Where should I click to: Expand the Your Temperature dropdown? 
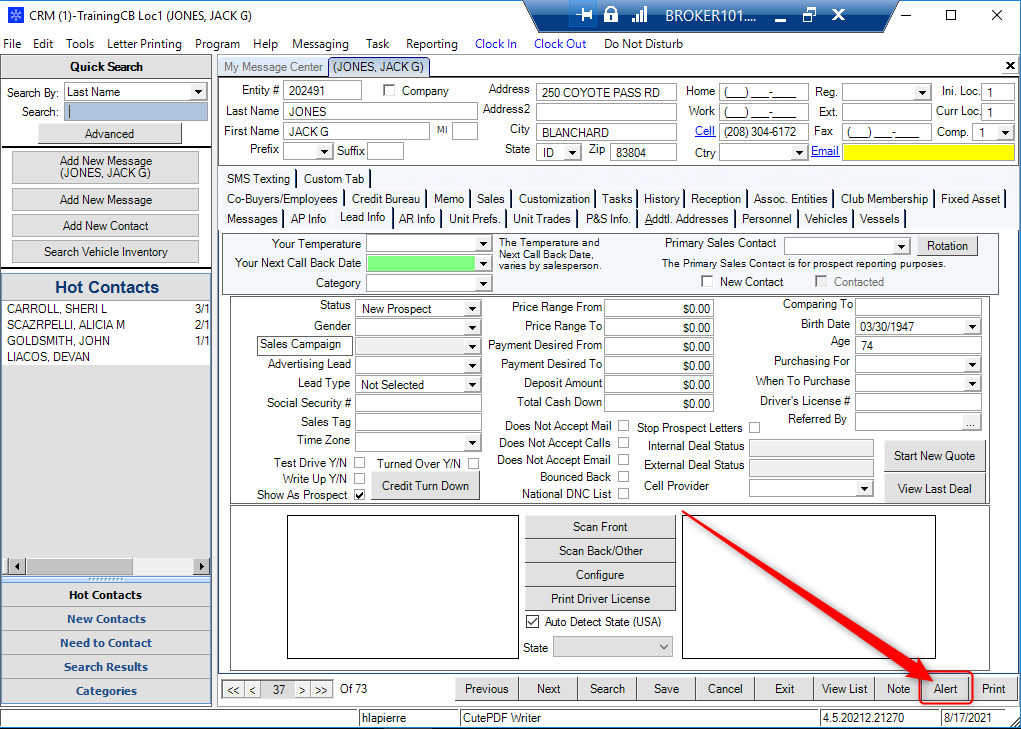point(483,244)
